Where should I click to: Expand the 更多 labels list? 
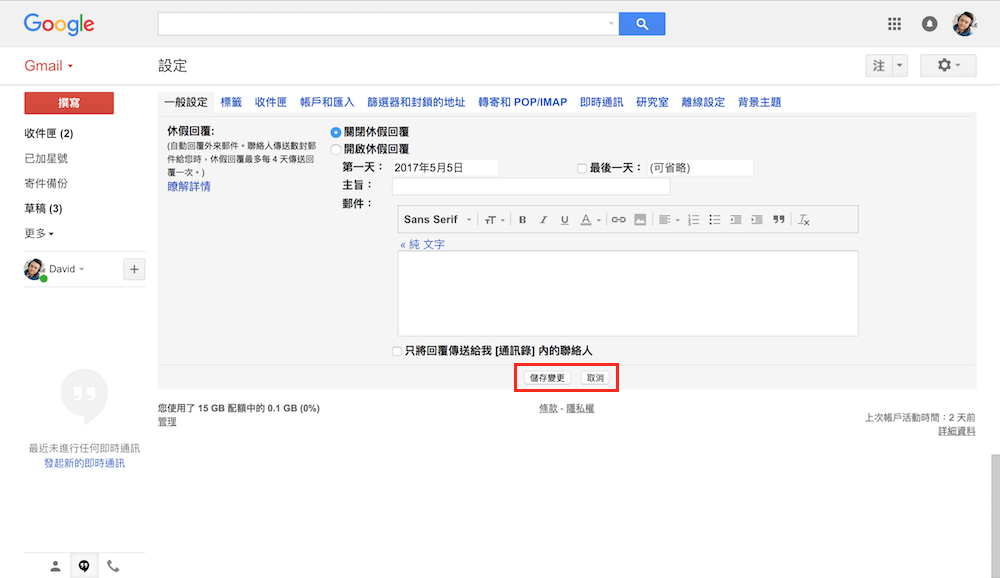(x=39, y=234)
